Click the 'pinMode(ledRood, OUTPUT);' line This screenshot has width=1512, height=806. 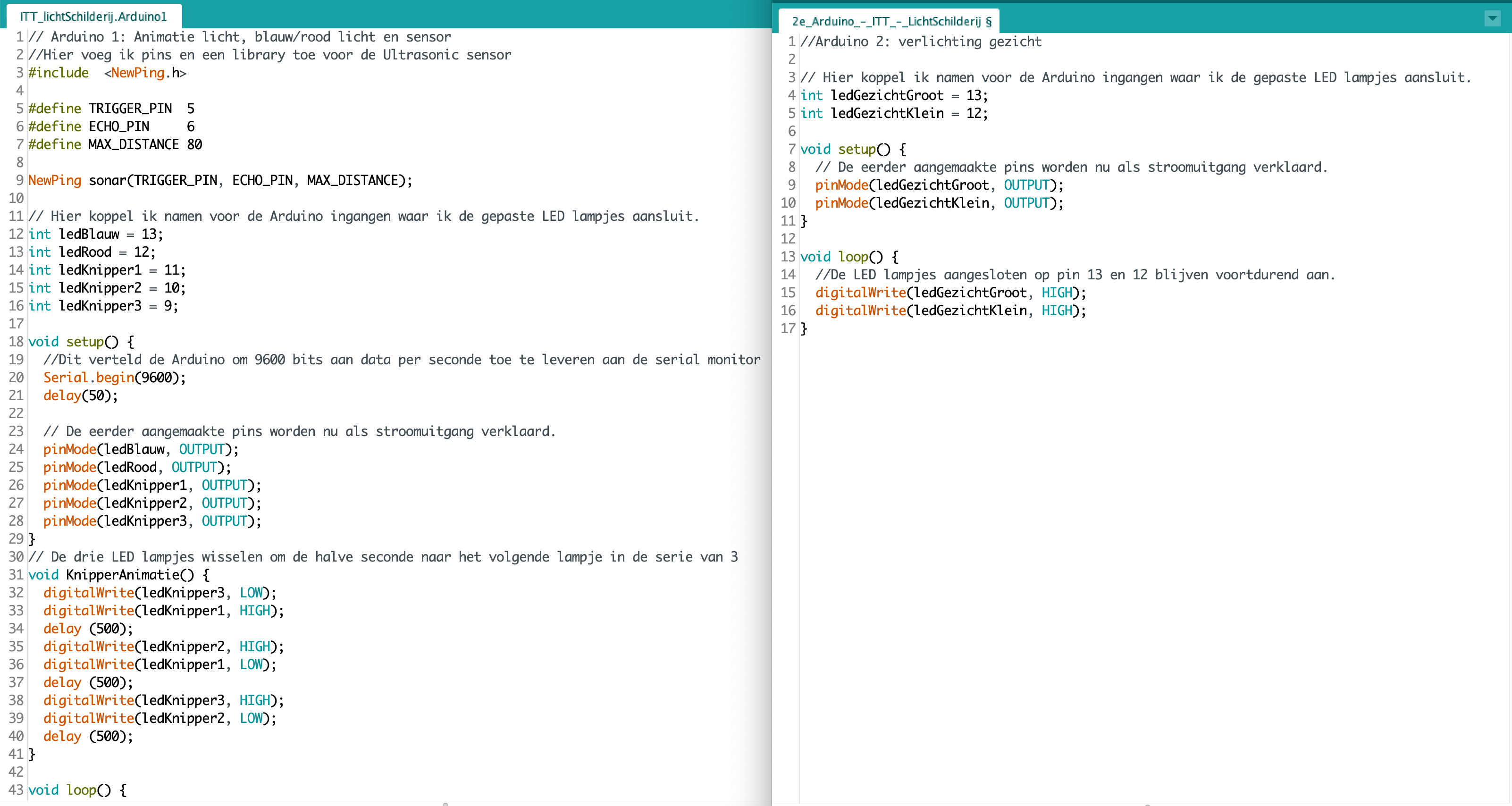(x=137, y=467)
